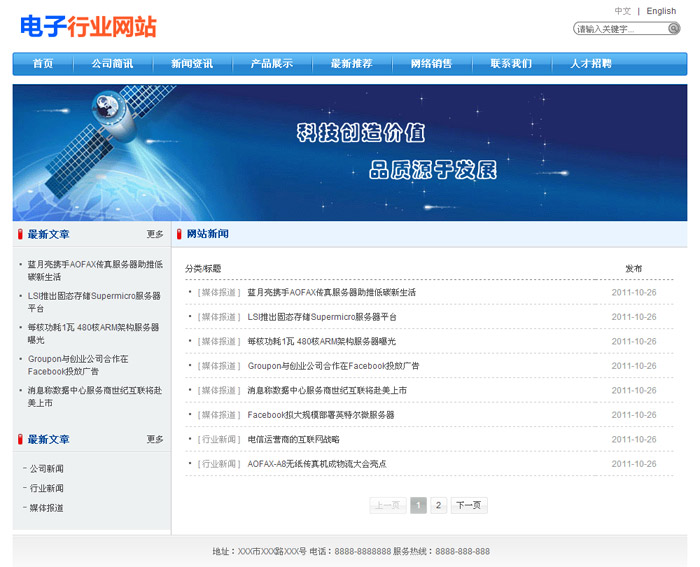Go to 公司简讯 in navigation bar
Screen dimensions: 700x567
click(x=112, y=64)
